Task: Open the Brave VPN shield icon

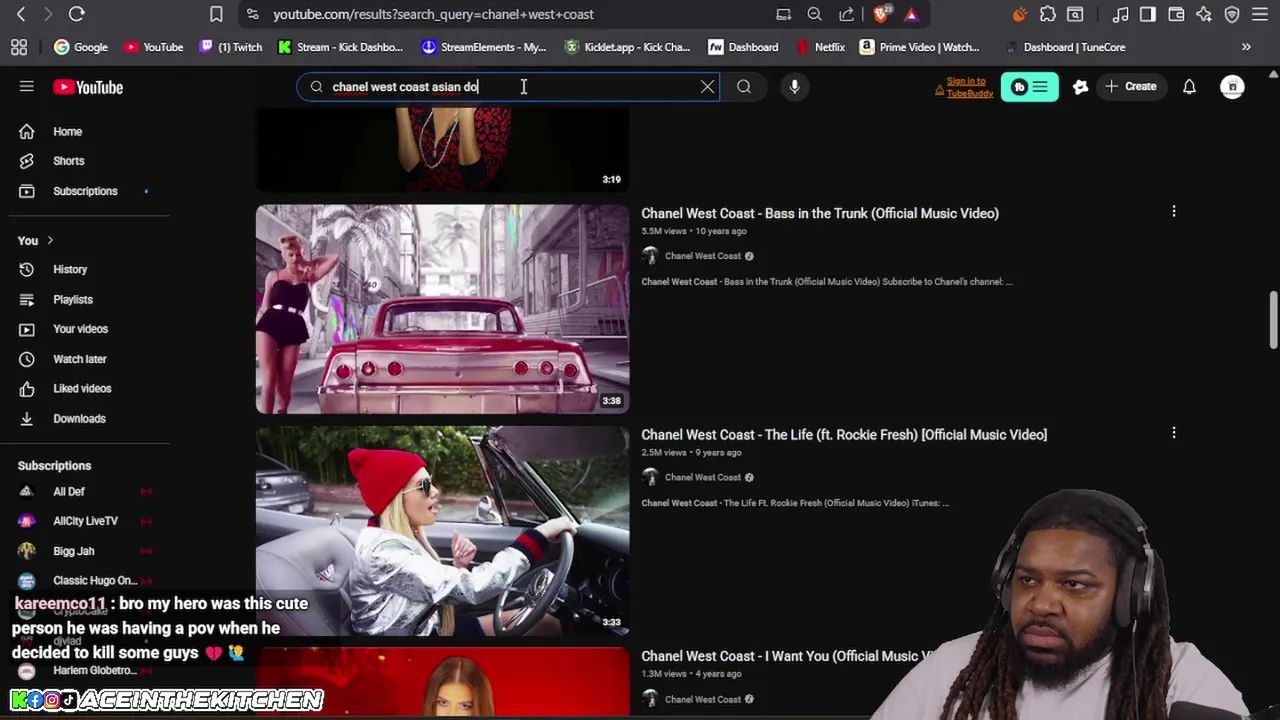Action: (x=1232, y=14)
